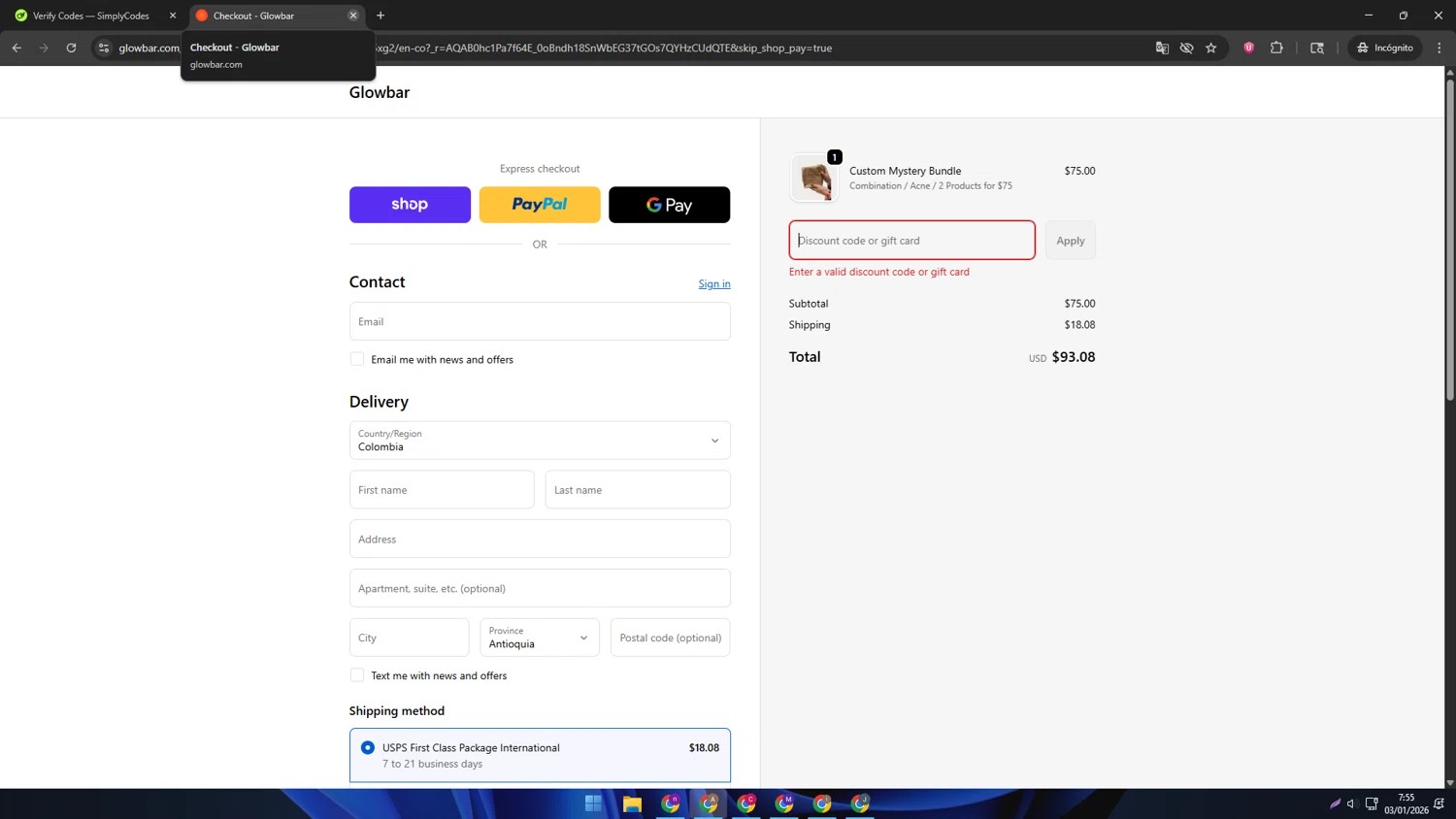Open the notification center icon
The image size is (1456, 819).
tap(1439, 803)
